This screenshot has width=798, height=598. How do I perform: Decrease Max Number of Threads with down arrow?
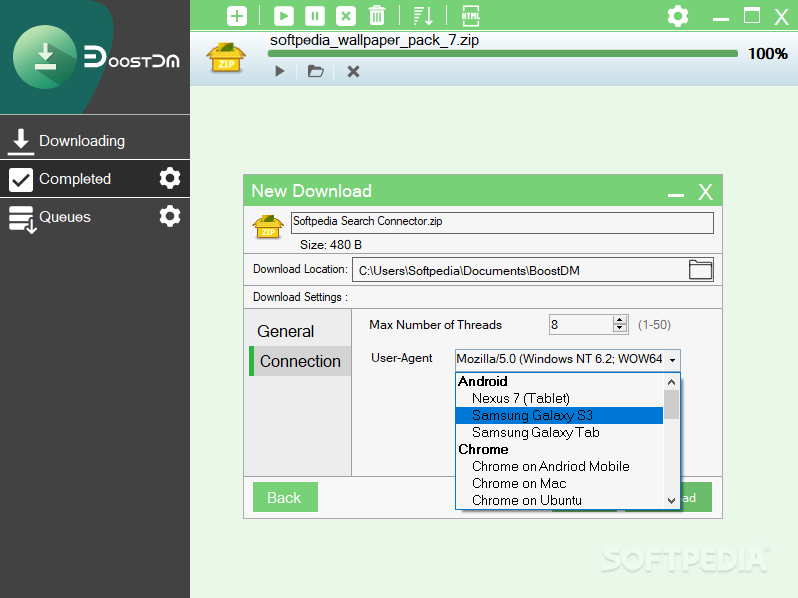pyautogui.click(x=619, y=329)
